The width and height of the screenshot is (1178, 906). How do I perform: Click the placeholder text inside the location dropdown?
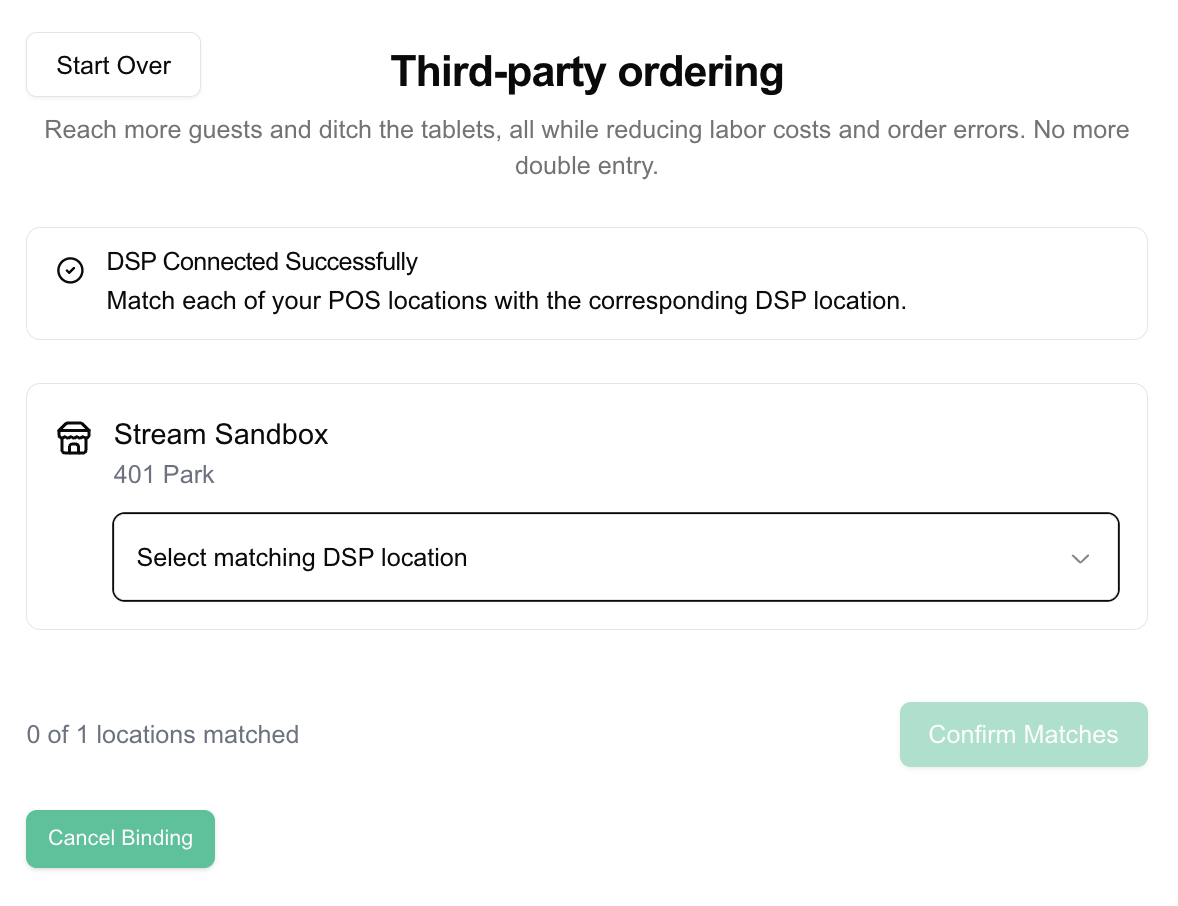[x=302, y=558]
